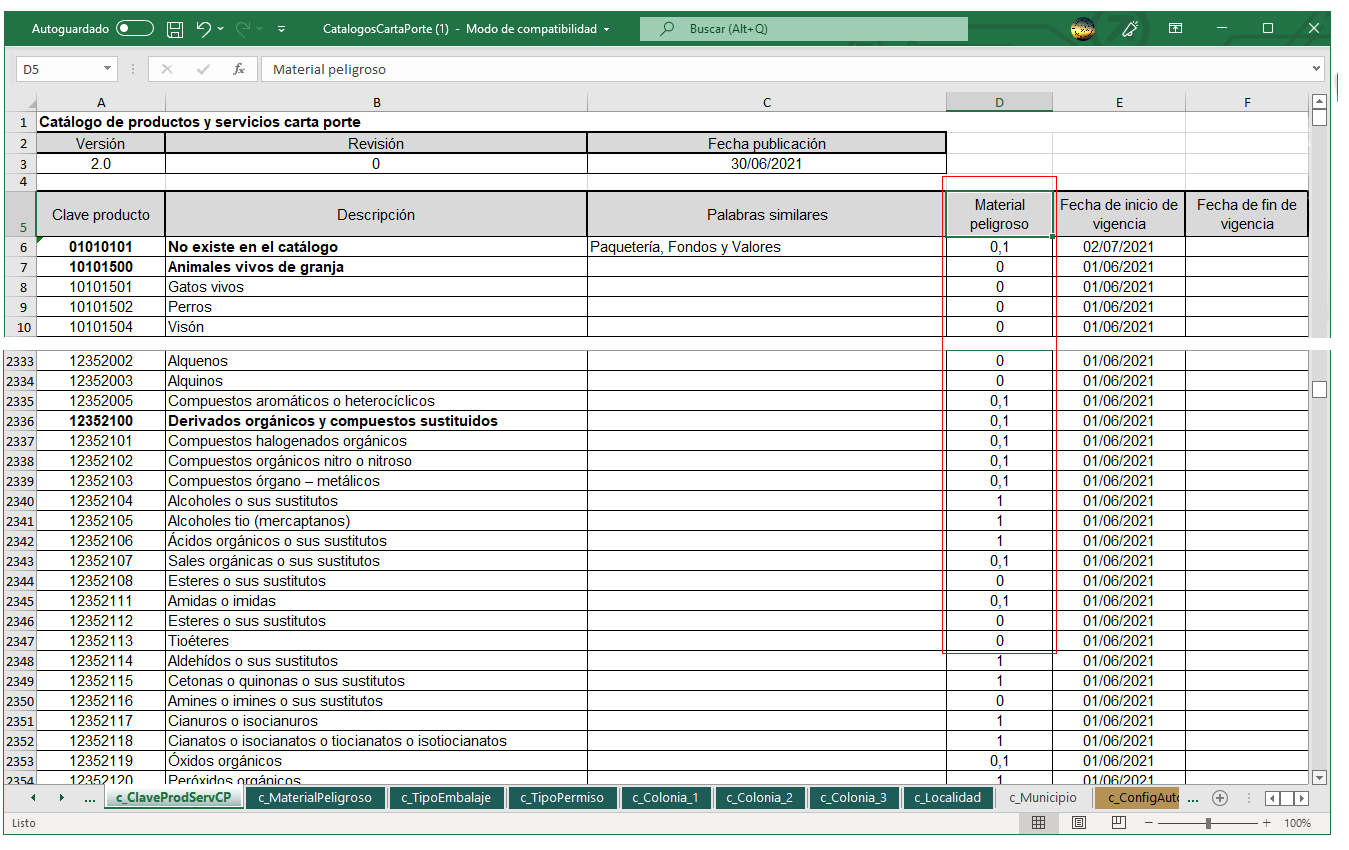Image resolution: width=1349 pixels, height=850 pixels.
Task: Click the Name Box showing D5
Action: point(59,69)
